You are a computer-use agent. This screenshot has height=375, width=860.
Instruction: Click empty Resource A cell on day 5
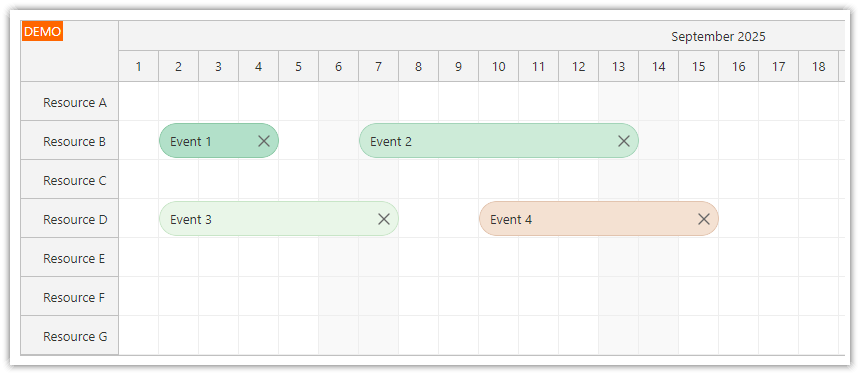pos(298,101)
